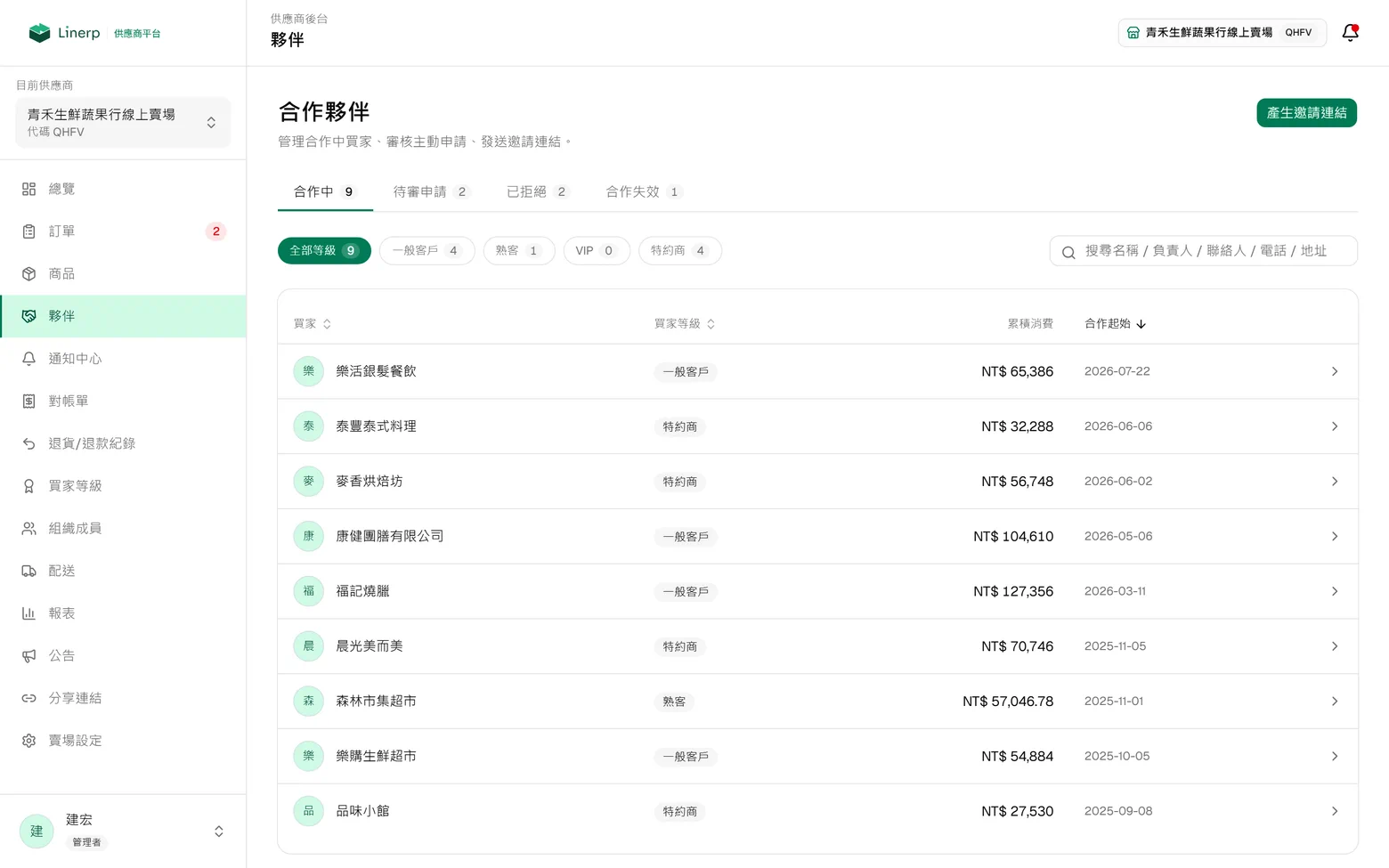Filter by VIP chip
The height and width of the screenshot is (868, 1389).
(x=597, y=251)
